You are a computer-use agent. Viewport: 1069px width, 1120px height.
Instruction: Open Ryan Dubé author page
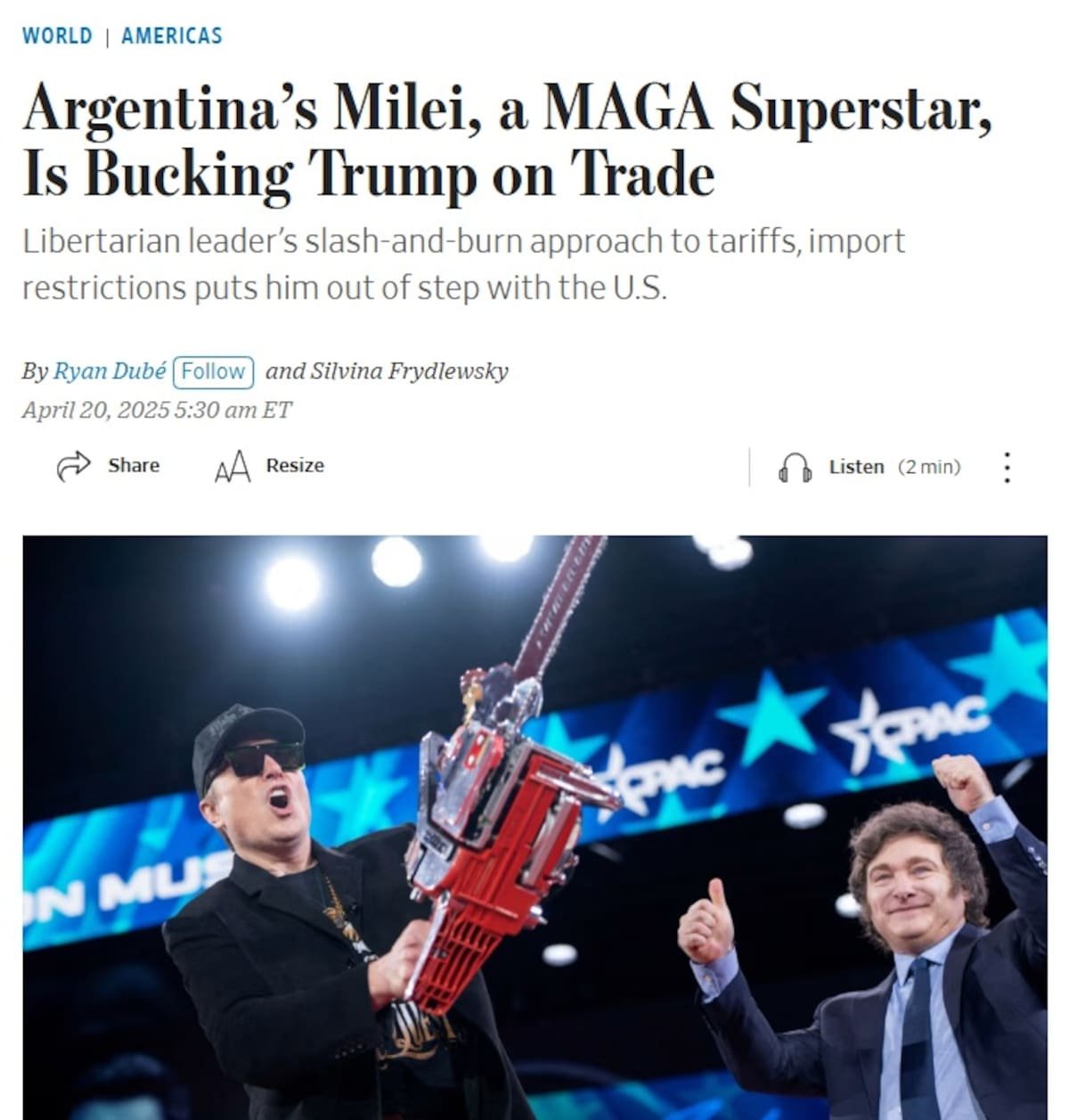[x=110, y=371]
